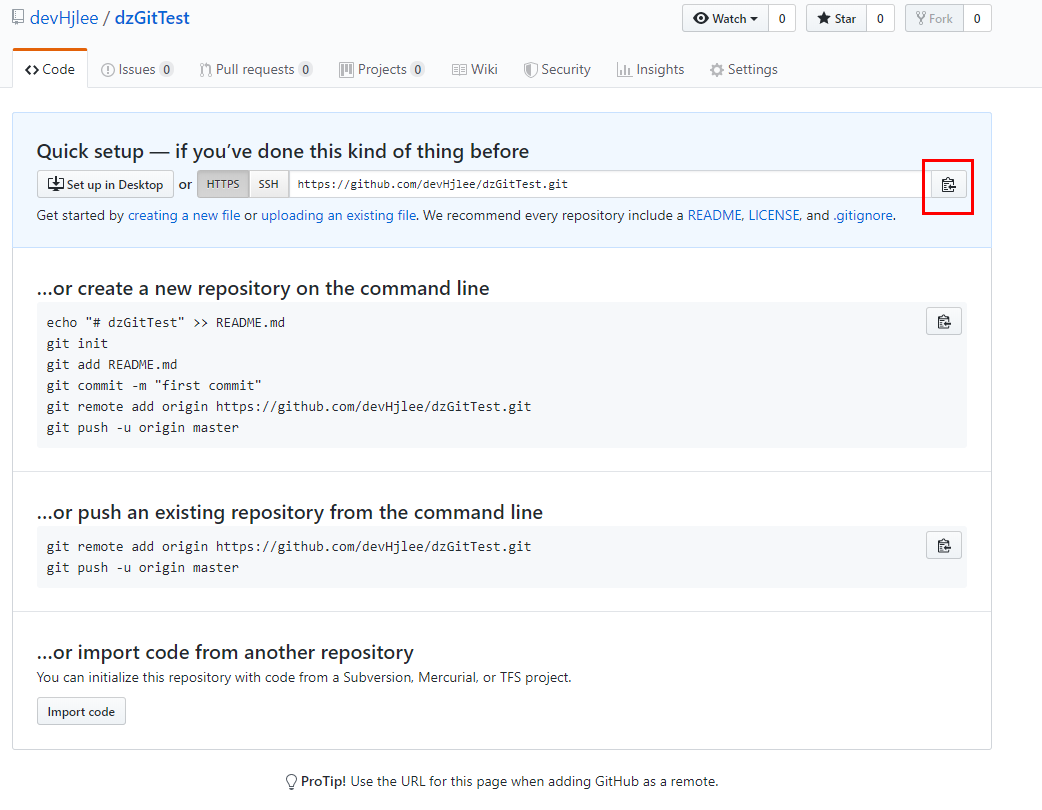Click the '...or import code from another repository' heading

coord(225,653)
